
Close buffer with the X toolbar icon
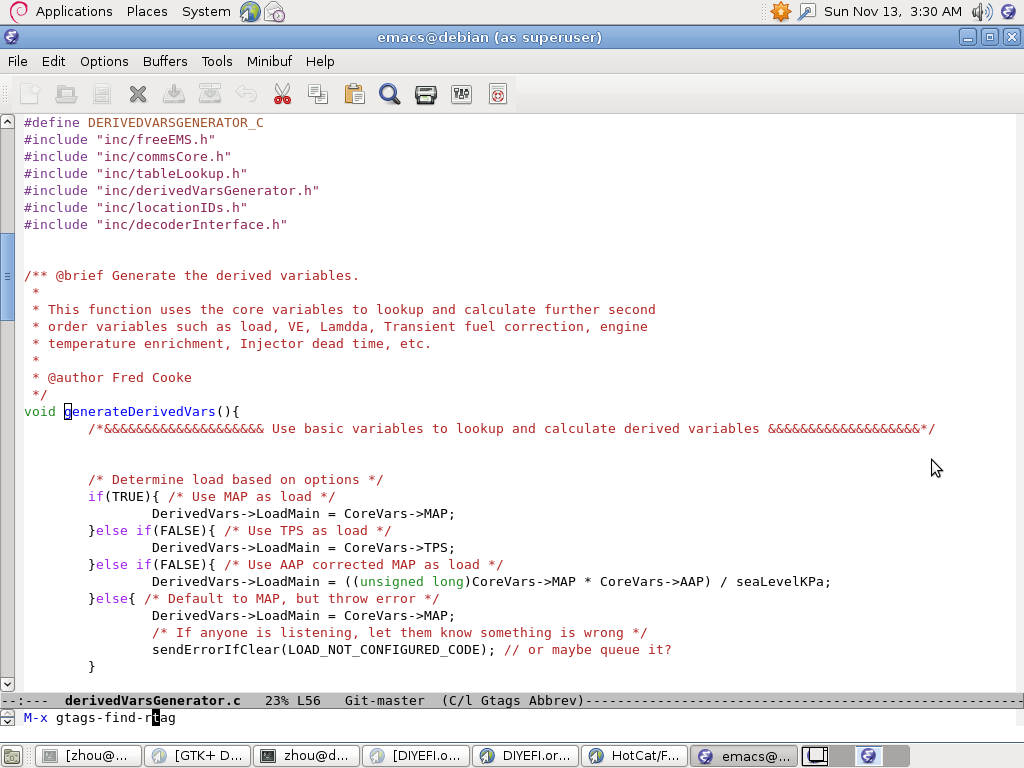pos(138,94)
